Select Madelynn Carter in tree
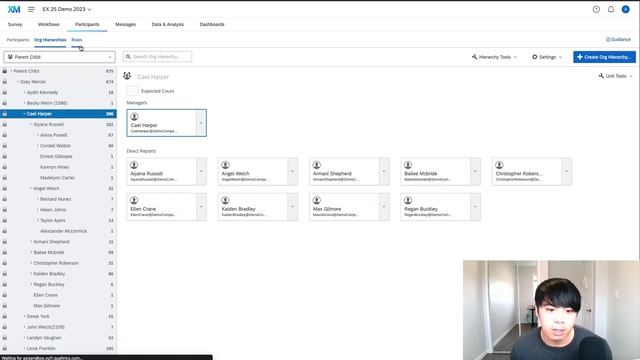The height and width of the screenshot is (360, 640). pyautogui.click(x=57, y=178)
